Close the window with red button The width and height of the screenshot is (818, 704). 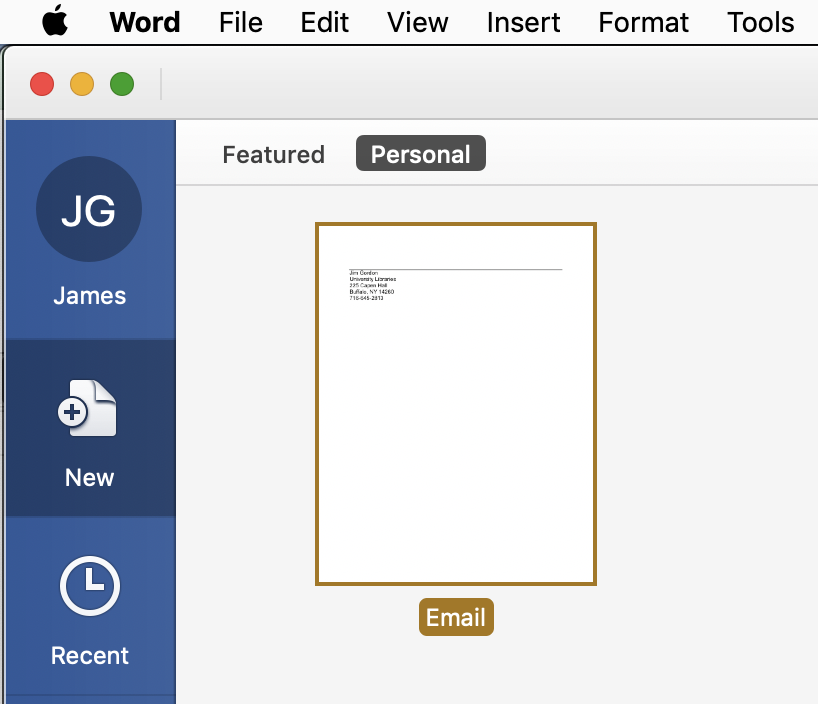42,84
